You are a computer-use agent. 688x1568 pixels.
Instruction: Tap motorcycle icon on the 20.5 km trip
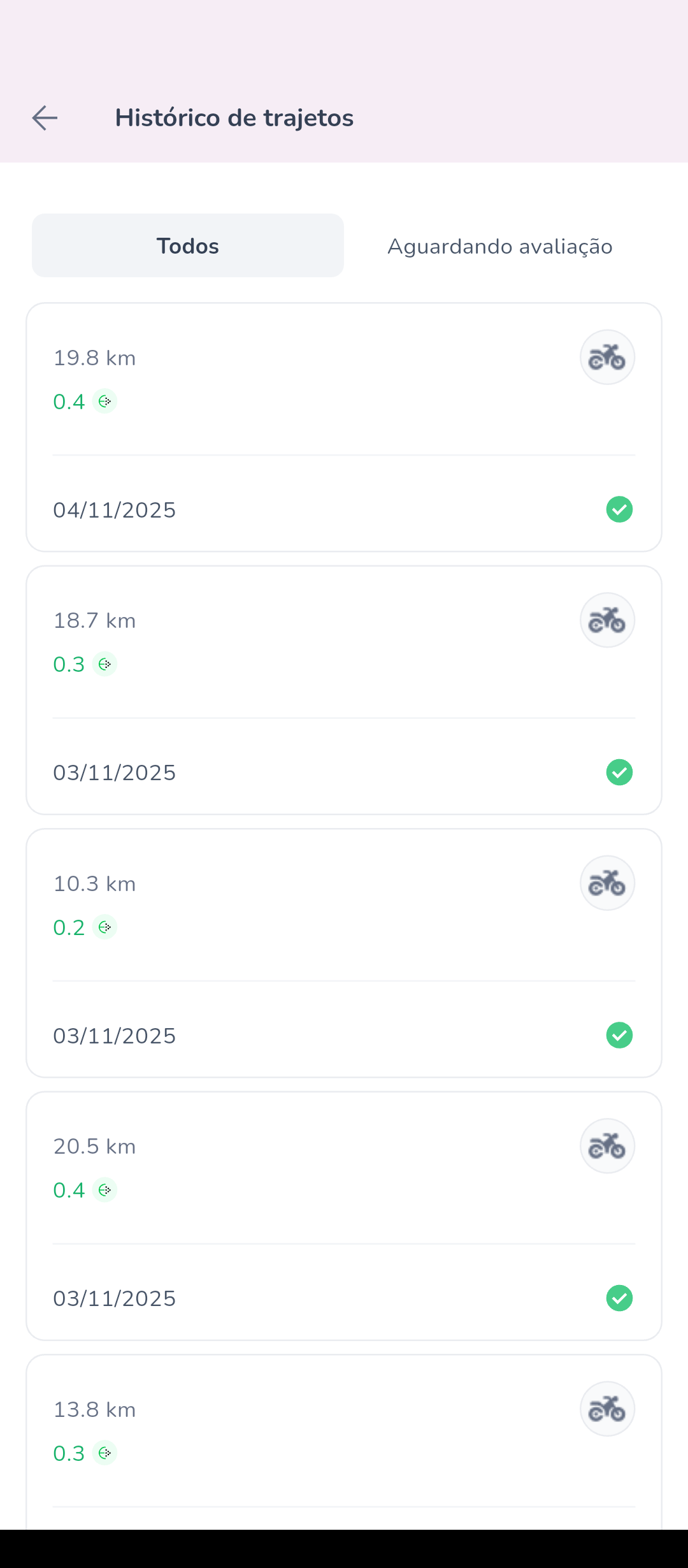point(607,1146)
